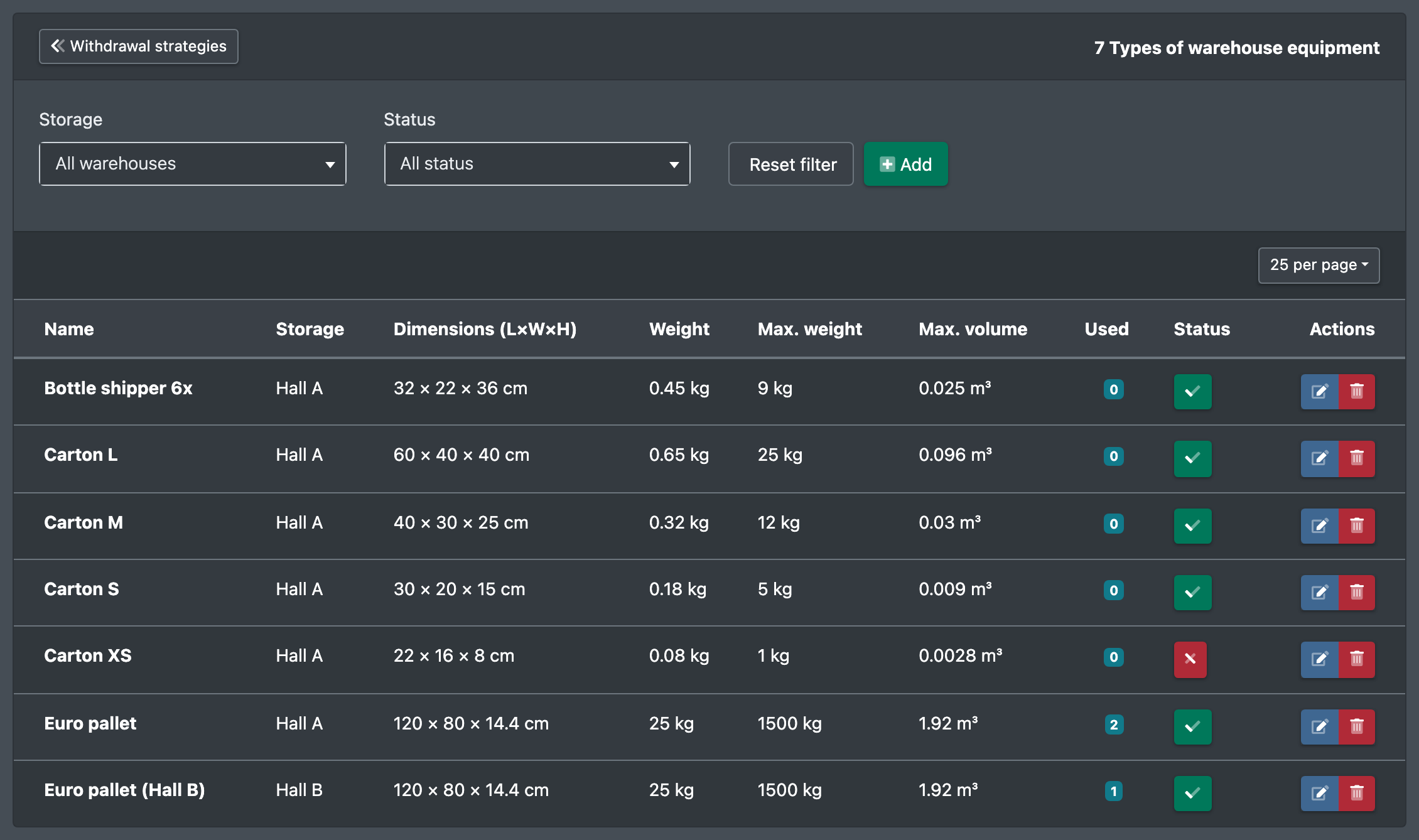
Task: Delete the Euro pallet Hall A entry
Action: pos(1357,727)
